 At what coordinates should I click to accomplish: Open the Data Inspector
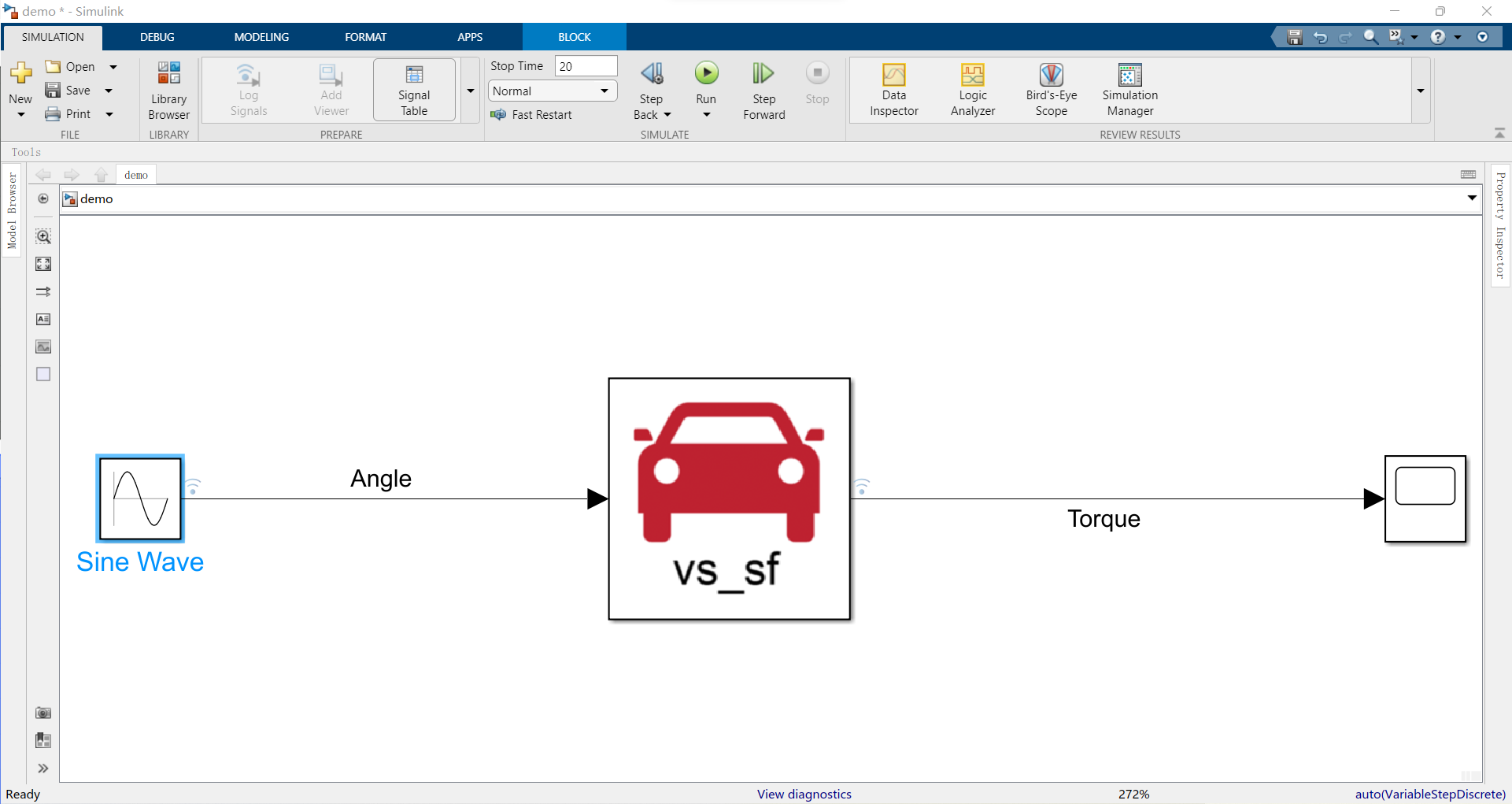click(894, 90)
